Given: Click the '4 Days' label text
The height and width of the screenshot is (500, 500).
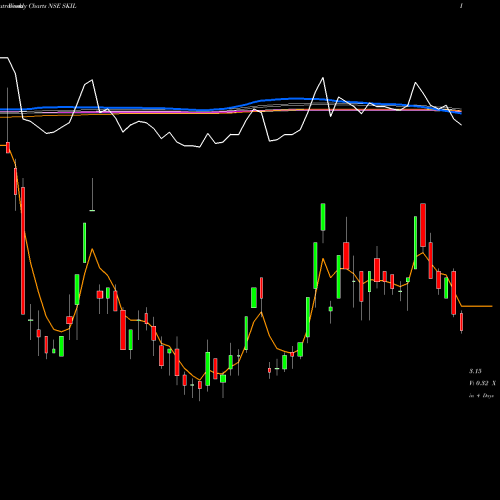Looking at the screenshot, I should tap(485, 396).
